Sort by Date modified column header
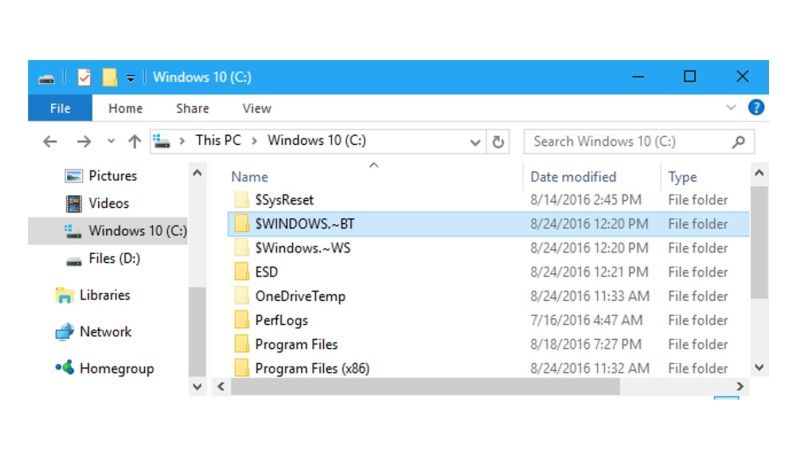This screenshot has height=450, width=800. pos(573,177)
